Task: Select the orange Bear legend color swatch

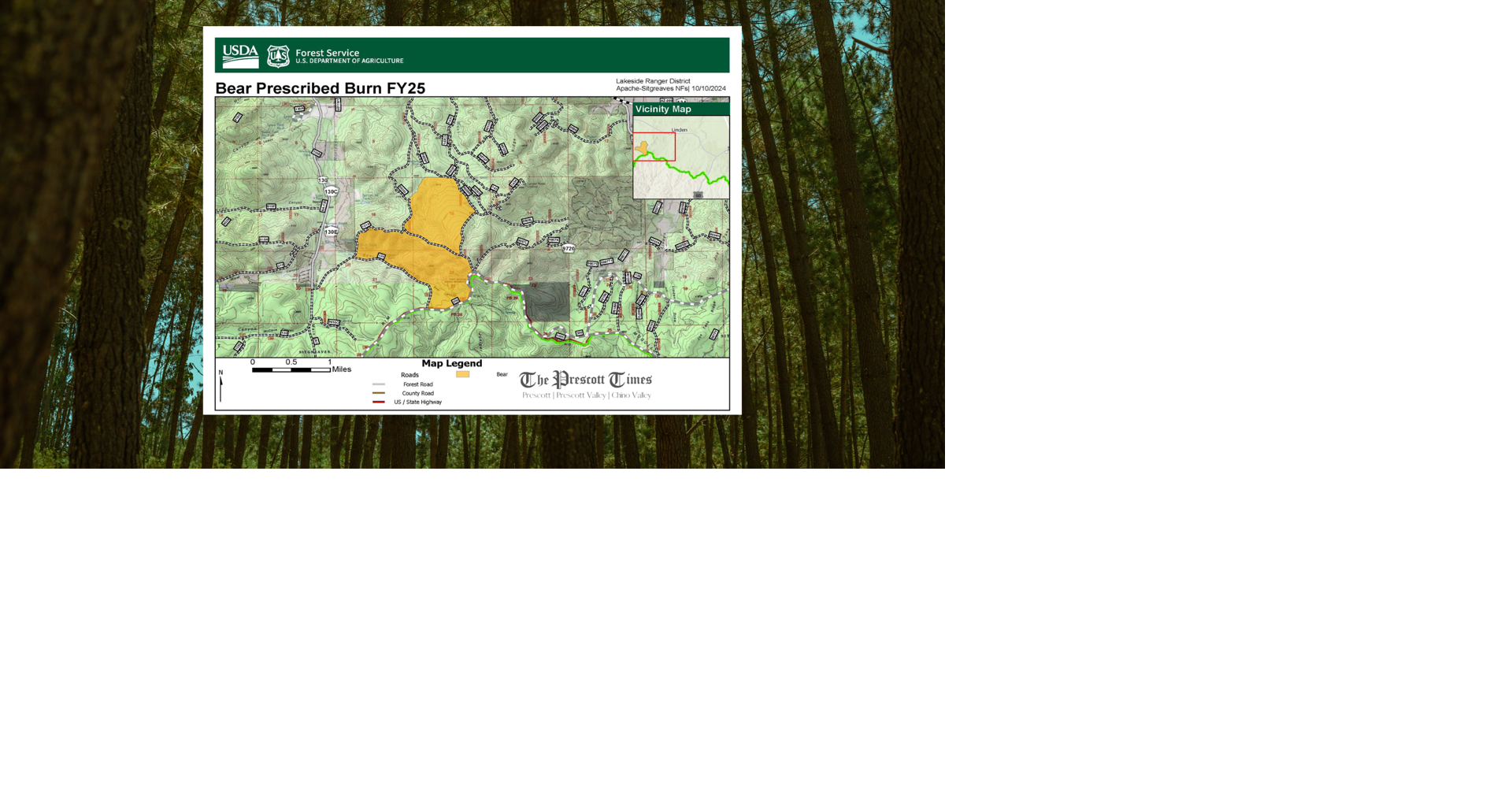Action: (463, 375)
